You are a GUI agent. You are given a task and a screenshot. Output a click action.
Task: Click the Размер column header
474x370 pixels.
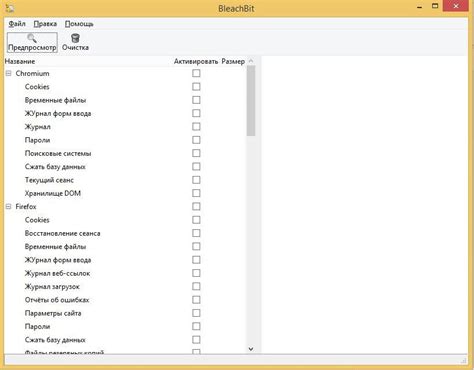coord(233,61)
